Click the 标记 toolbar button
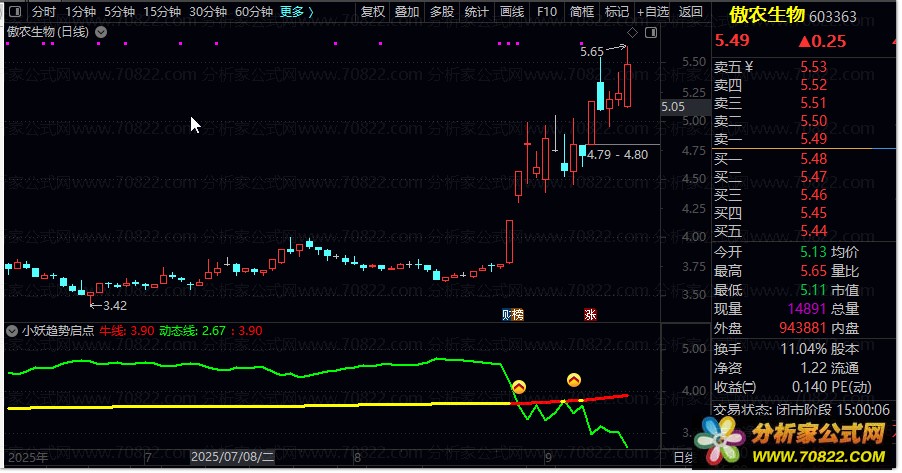902x473 pixels. click(617, 12)
